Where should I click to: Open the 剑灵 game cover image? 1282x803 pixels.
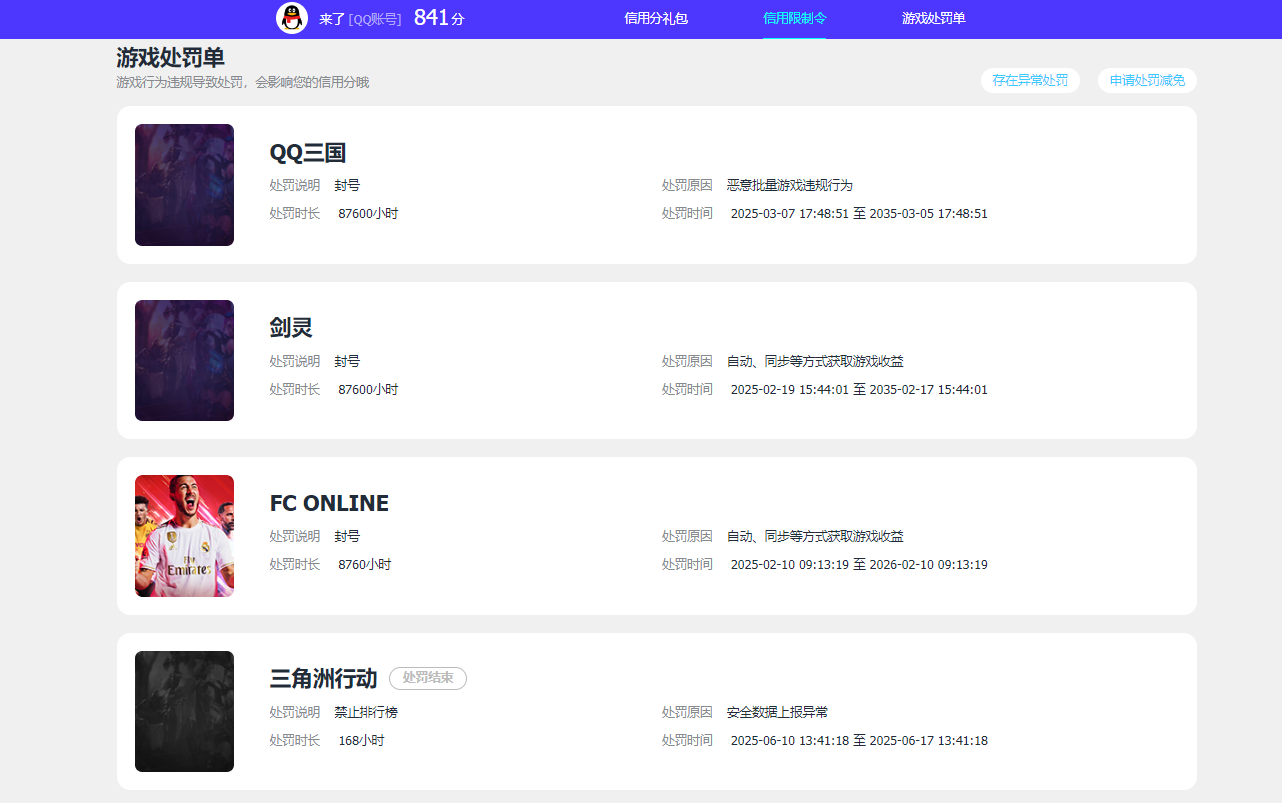tap(184, 360)
